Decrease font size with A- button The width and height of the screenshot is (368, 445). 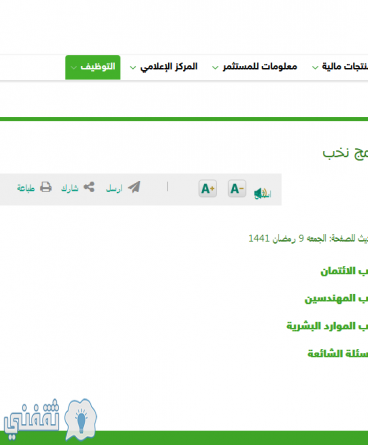237,188
